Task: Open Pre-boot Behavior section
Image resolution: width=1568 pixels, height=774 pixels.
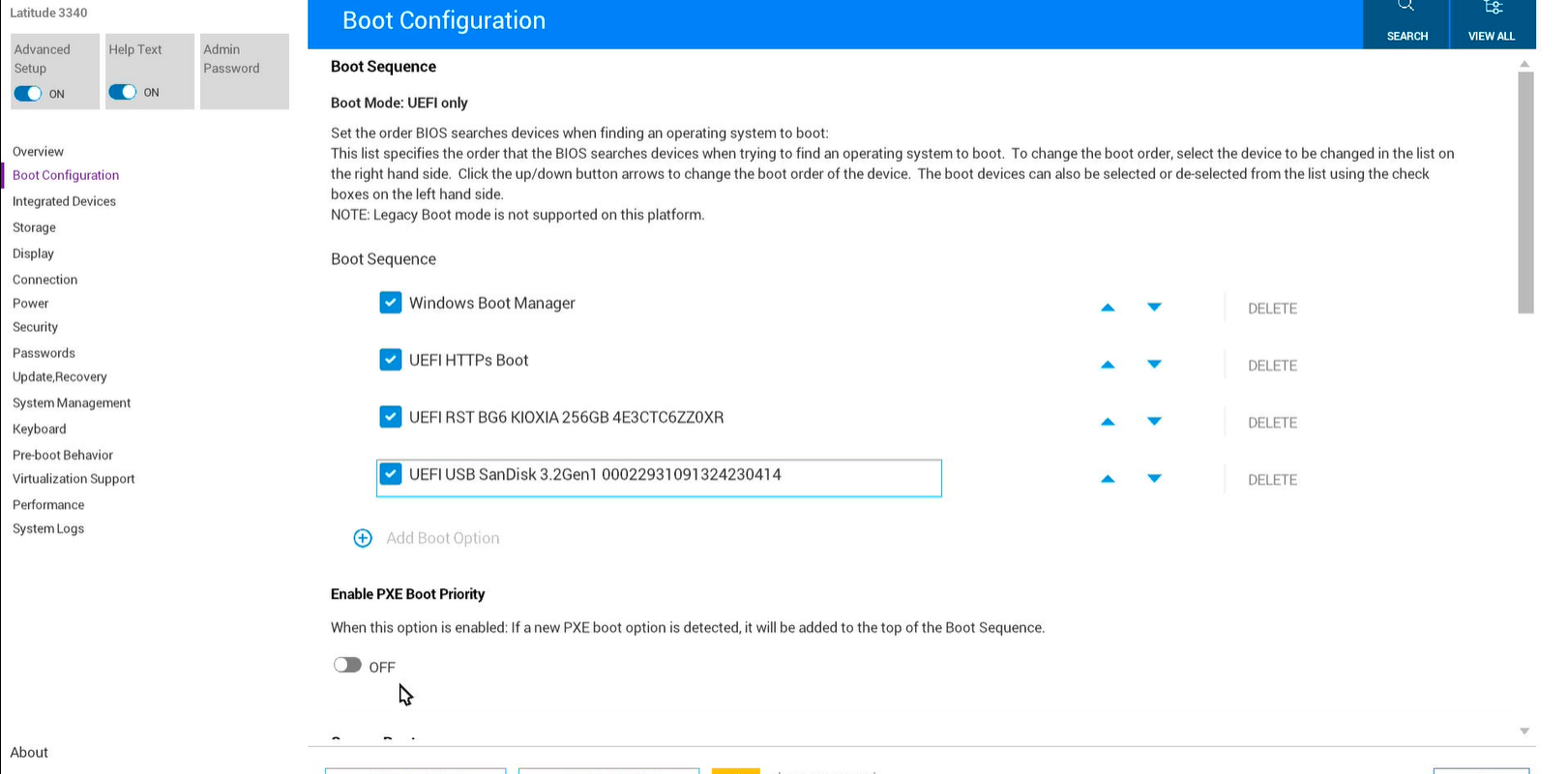Action: click(63, 455)
